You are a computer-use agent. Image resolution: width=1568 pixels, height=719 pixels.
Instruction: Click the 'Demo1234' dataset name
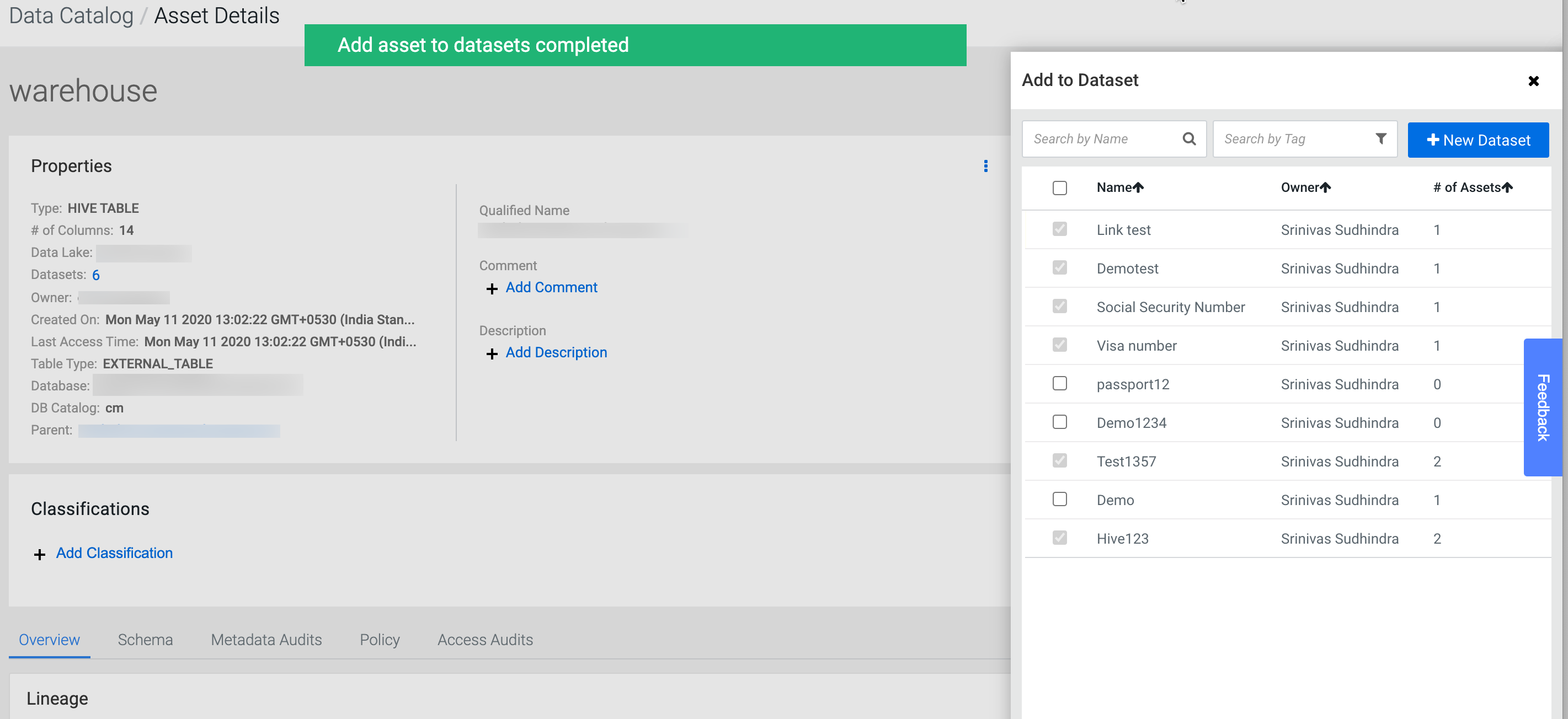coord(1131,423)
